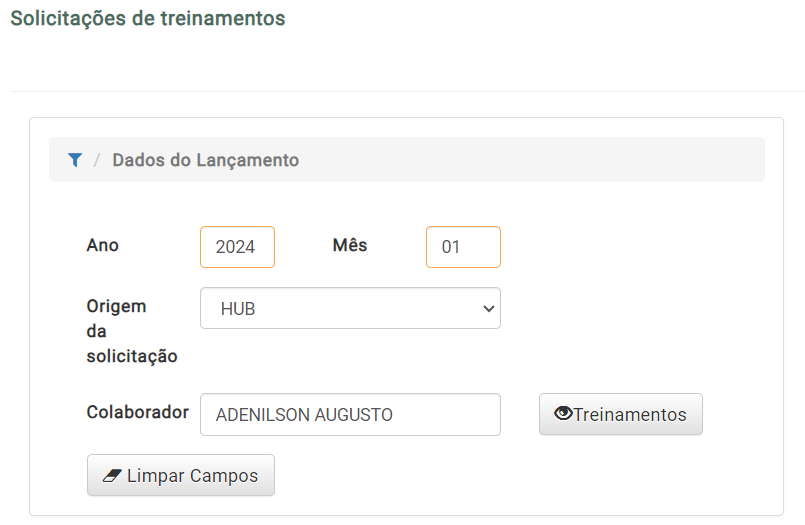Click the eraser icon on Limpar Campos
This screenshot has height=525, width=805.
pyautogui.click(x=112, y=476)
